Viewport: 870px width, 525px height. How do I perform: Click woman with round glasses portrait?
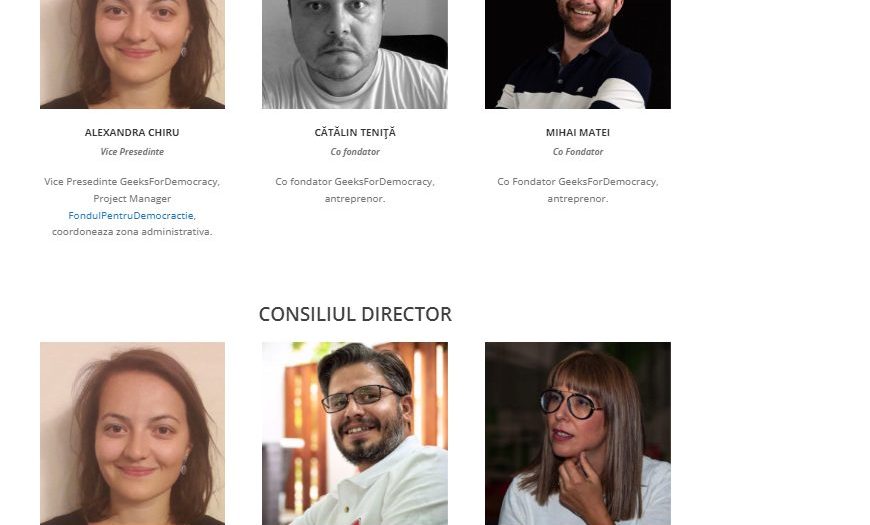(578, 433)
